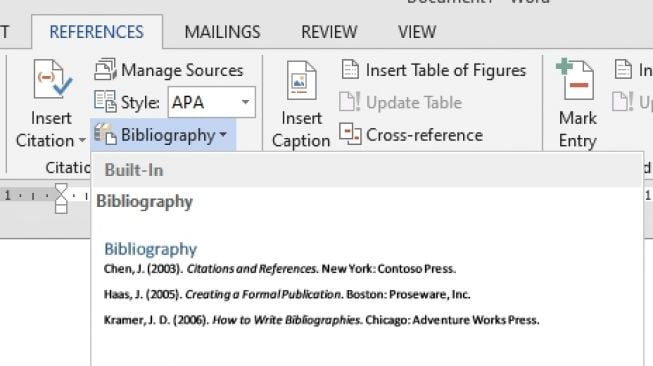Select the built-in Bibliography gallery entry
The width and height of the screenshot is (653, 366).
point(367,276)
